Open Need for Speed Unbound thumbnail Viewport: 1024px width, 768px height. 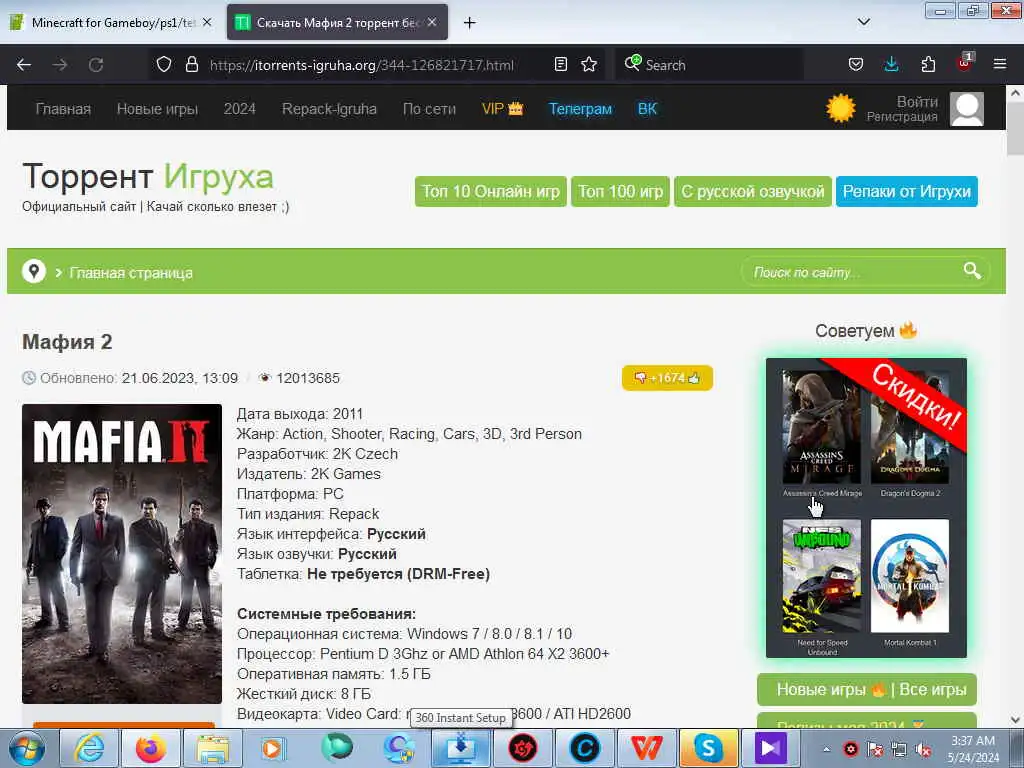pos(822,575)
